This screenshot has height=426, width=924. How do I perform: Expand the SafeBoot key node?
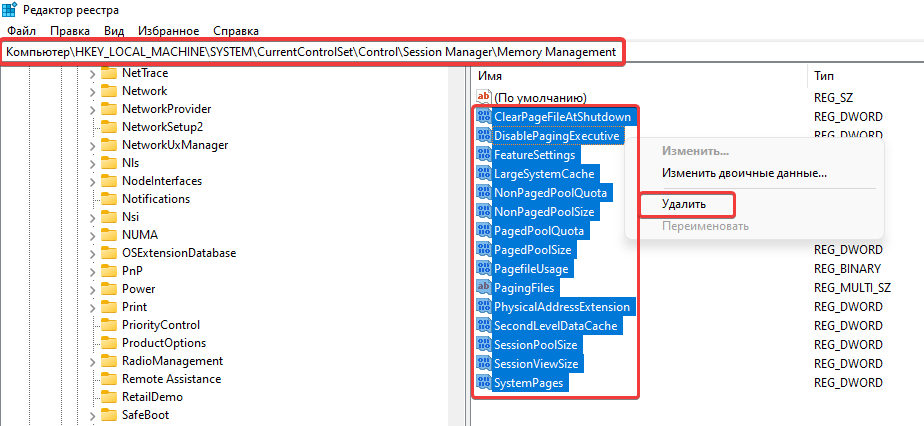coord(92,415)
